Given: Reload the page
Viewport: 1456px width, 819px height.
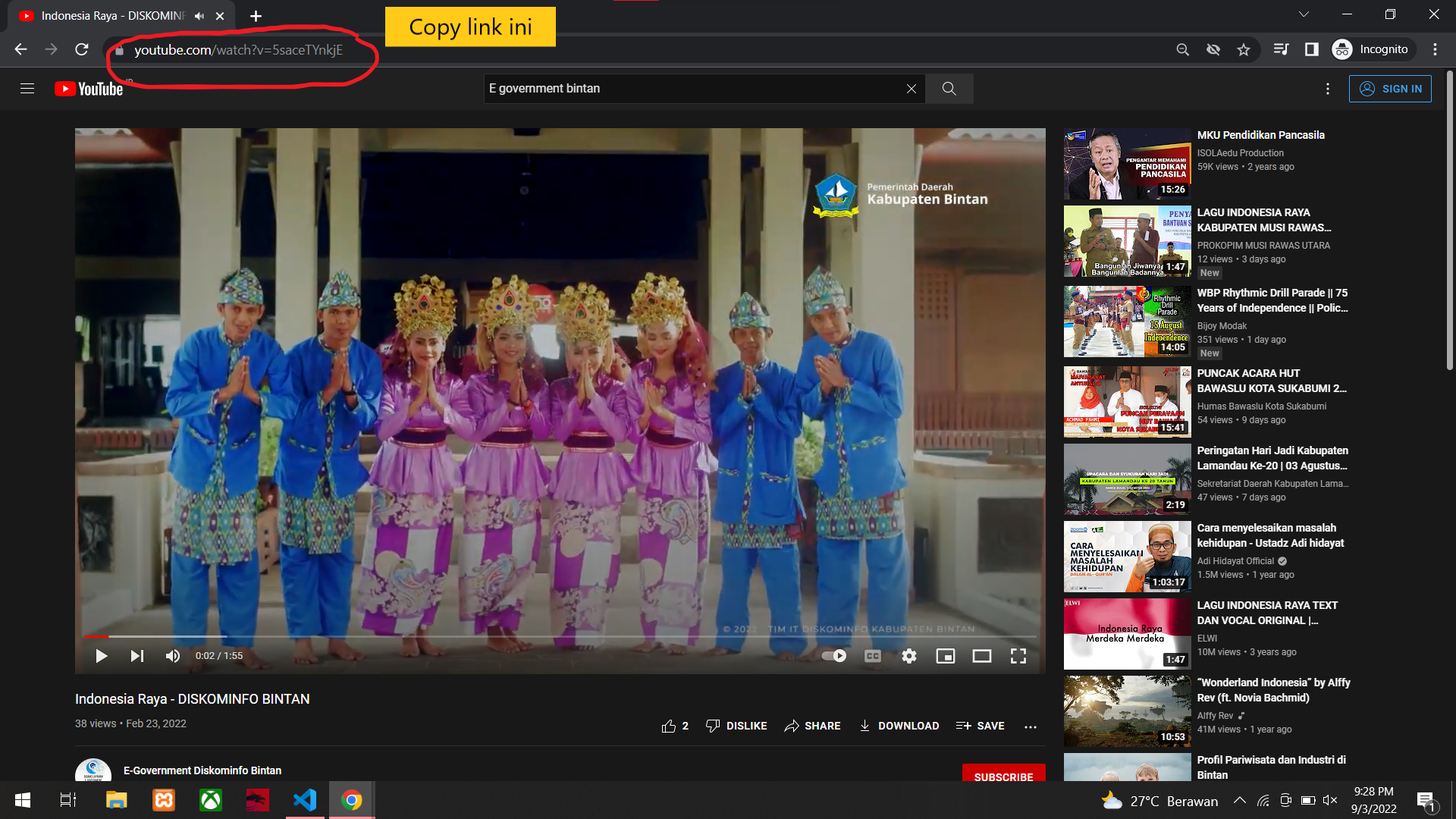Looking at the screenshot, I should pyautogui.click(x=82, y=49).
